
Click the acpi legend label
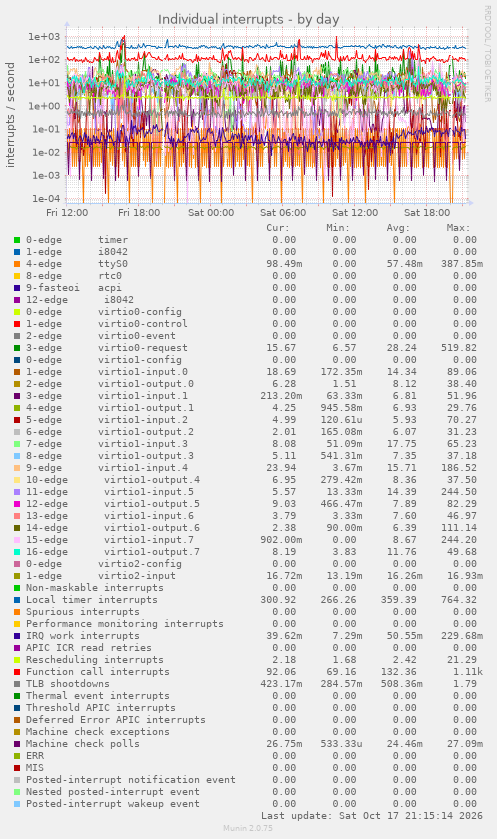110,288
